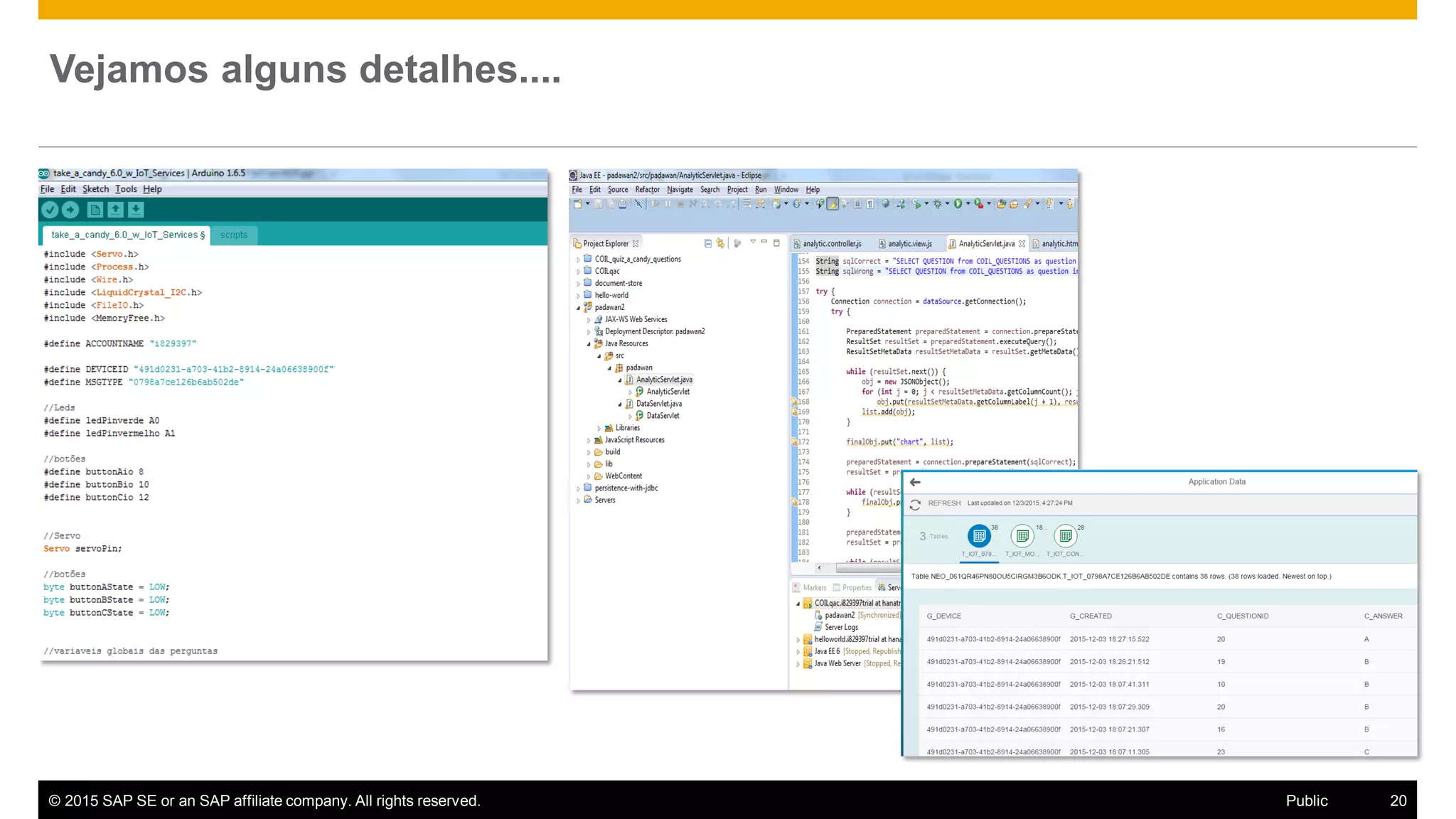Open Eclipse Window menu
This screenshot has width=1456, height=819.
coord(786,190)
